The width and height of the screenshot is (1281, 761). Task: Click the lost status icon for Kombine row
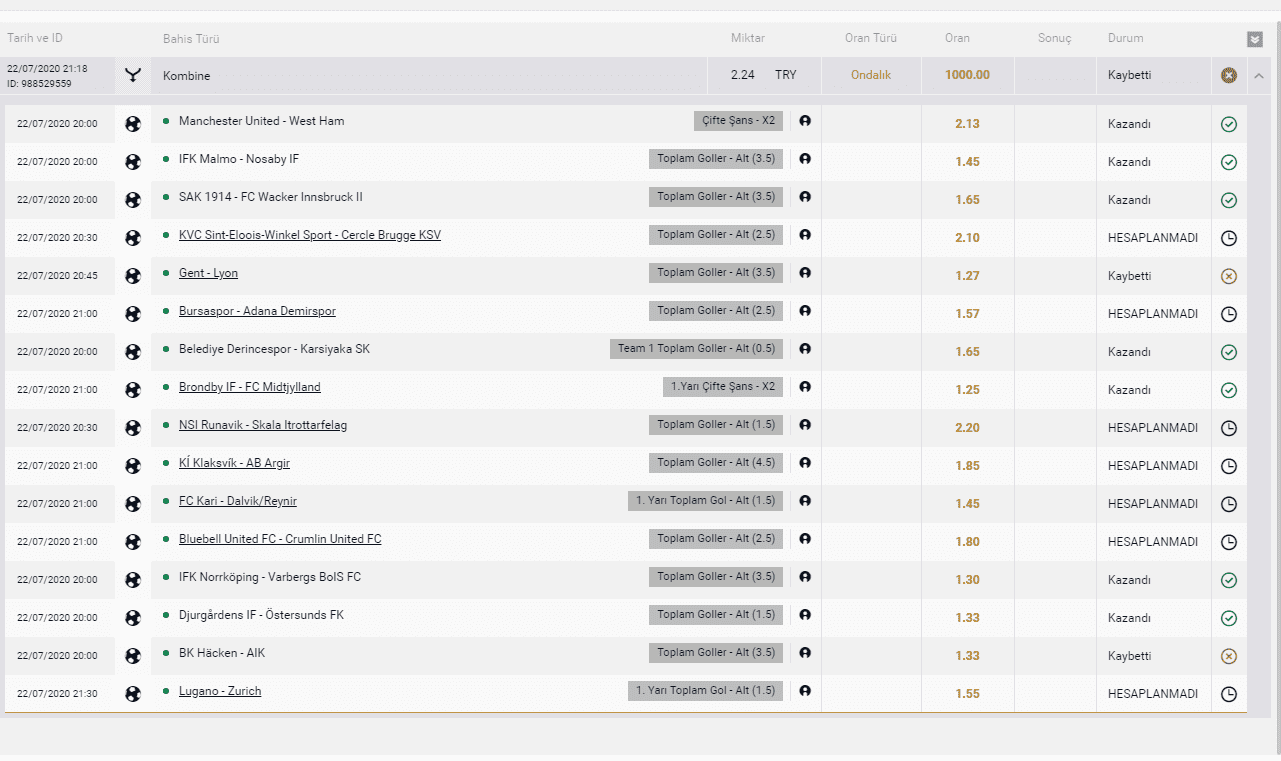(x=1229, y=75)
